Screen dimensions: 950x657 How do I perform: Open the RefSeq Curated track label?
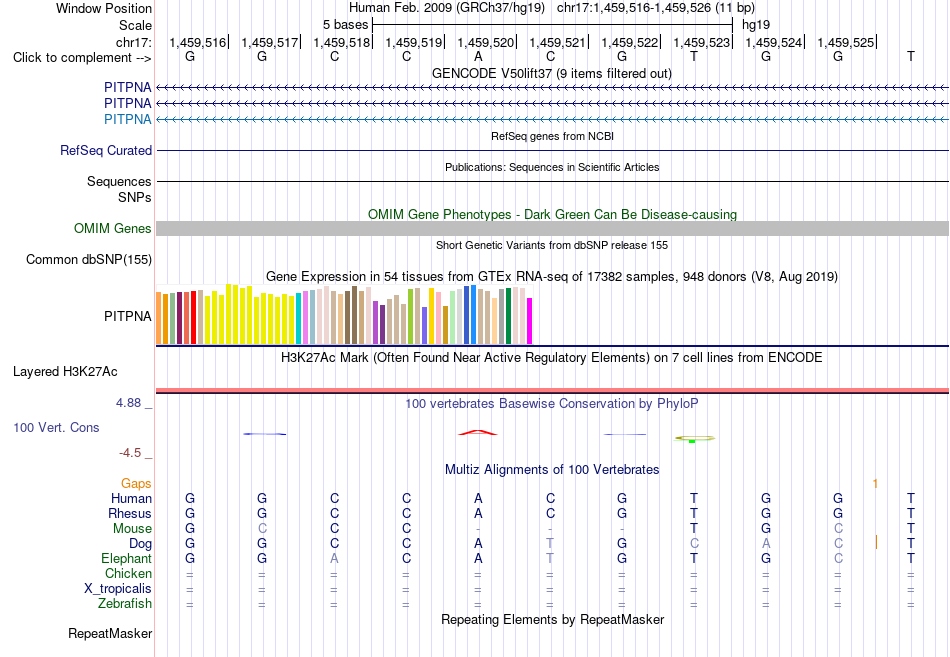[106, 150]
